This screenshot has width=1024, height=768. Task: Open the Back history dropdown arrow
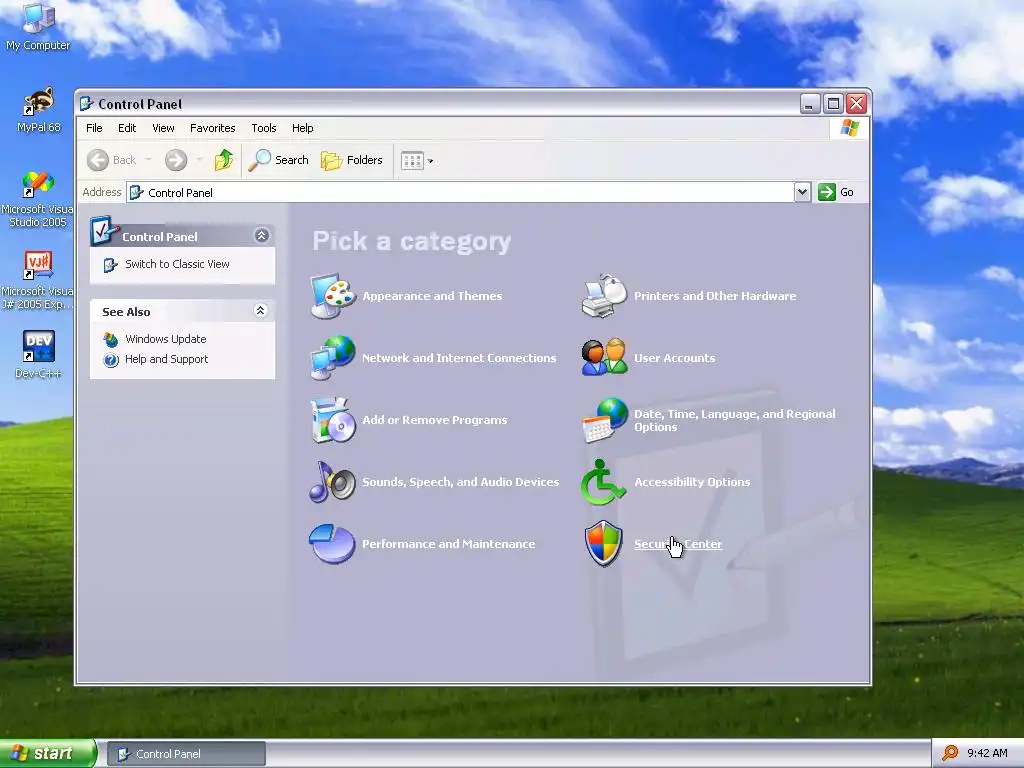tap(148, 160)
